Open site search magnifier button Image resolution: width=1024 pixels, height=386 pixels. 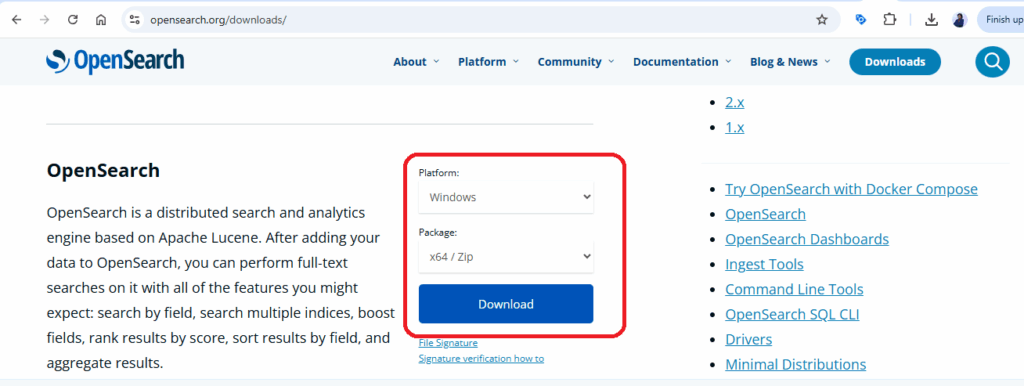(x=993, y=61)
